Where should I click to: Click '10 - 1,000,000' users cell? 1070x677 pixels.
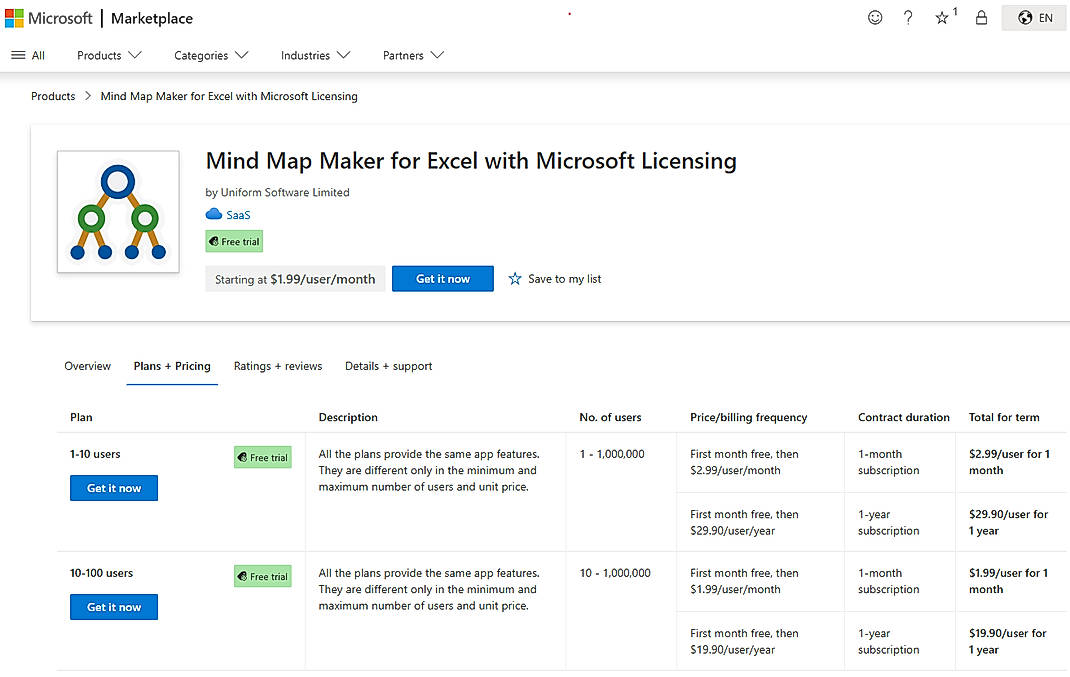(x=615, y=573)
